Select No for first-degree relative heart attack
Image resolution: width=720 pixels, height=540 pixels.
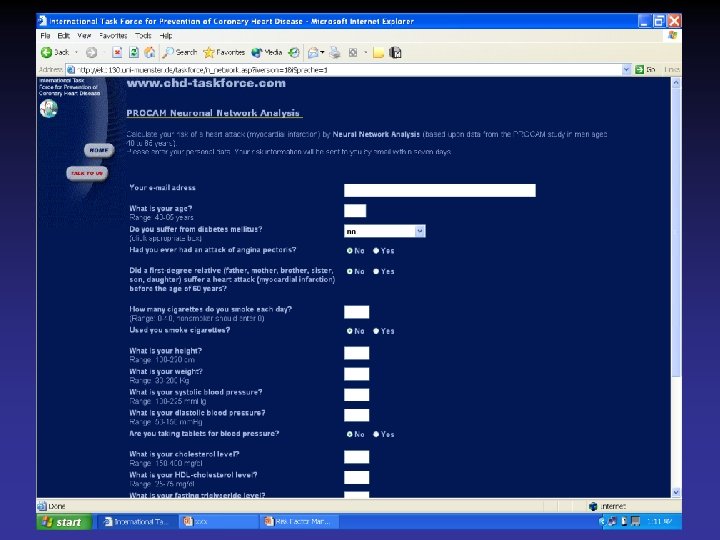[350, 271]
